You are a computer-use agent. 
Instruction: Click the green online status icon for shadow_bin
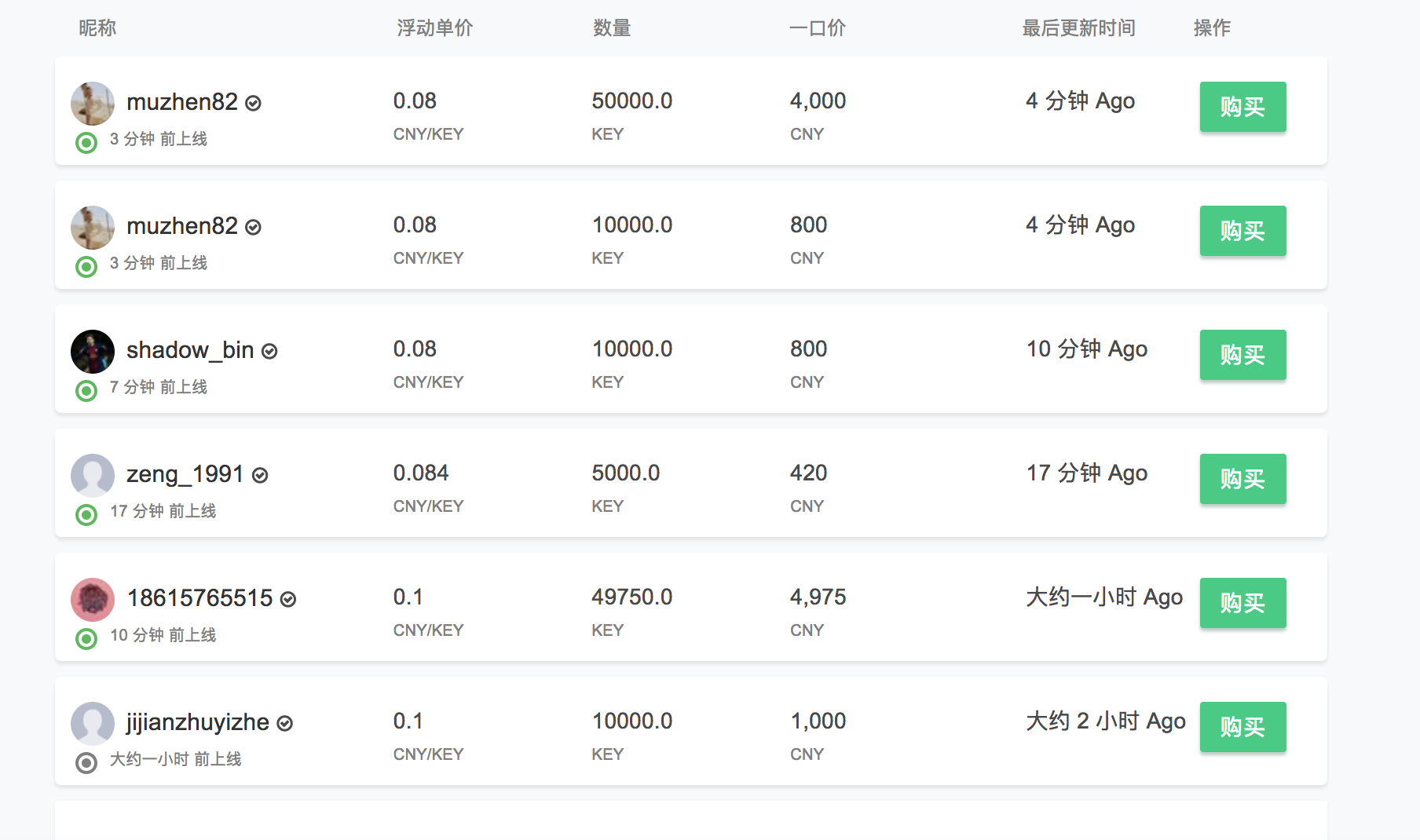click(x=86, y=390)
